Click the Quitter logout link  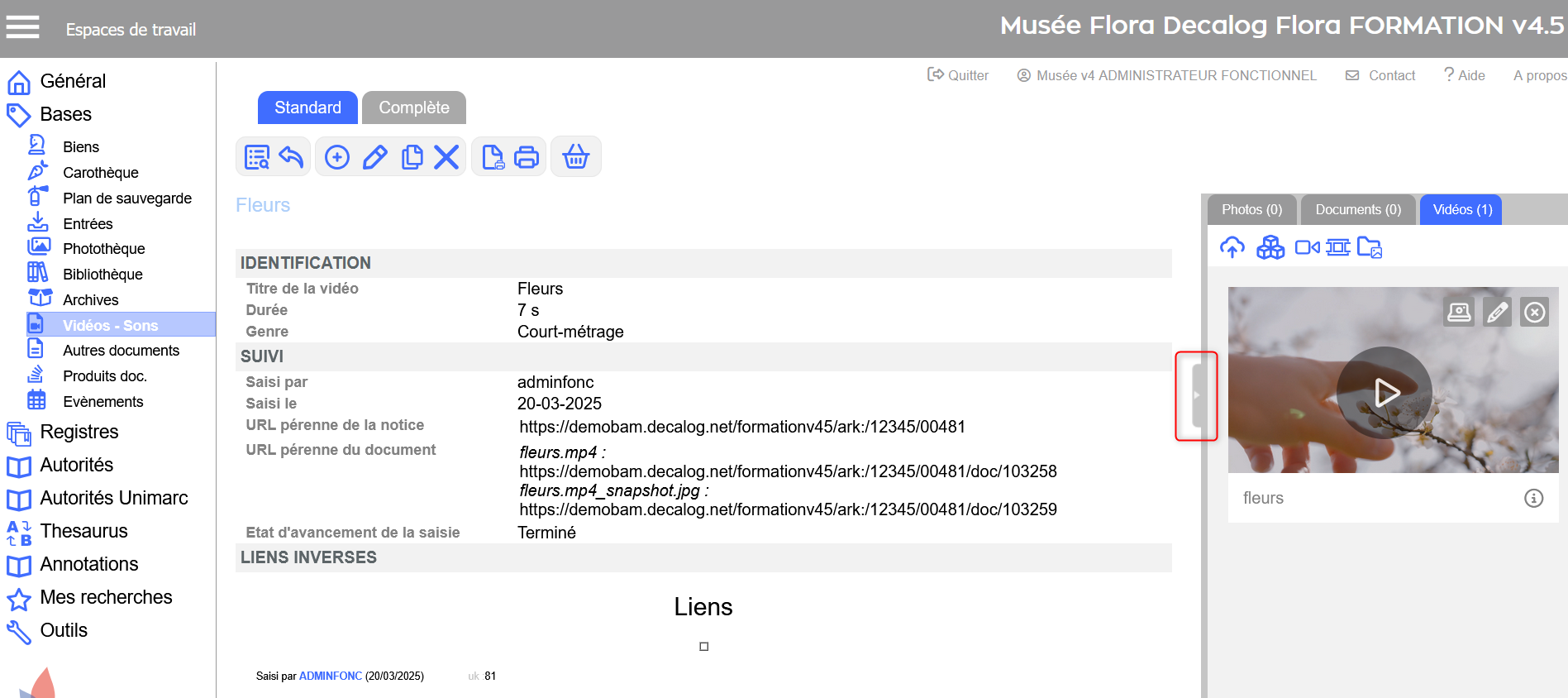(959, 75)
